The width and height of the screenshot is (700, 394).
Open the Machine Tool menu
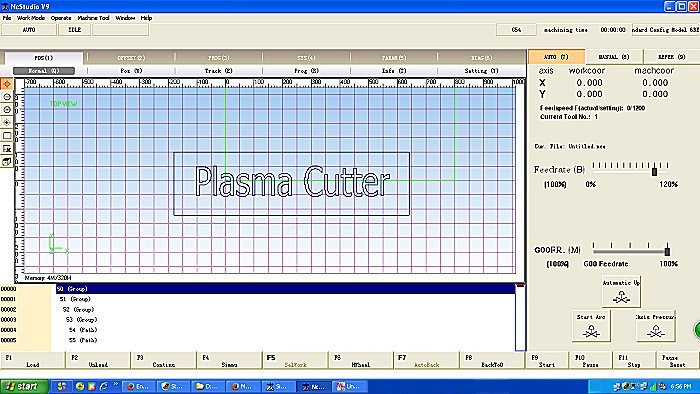click(x=93, y=18)
